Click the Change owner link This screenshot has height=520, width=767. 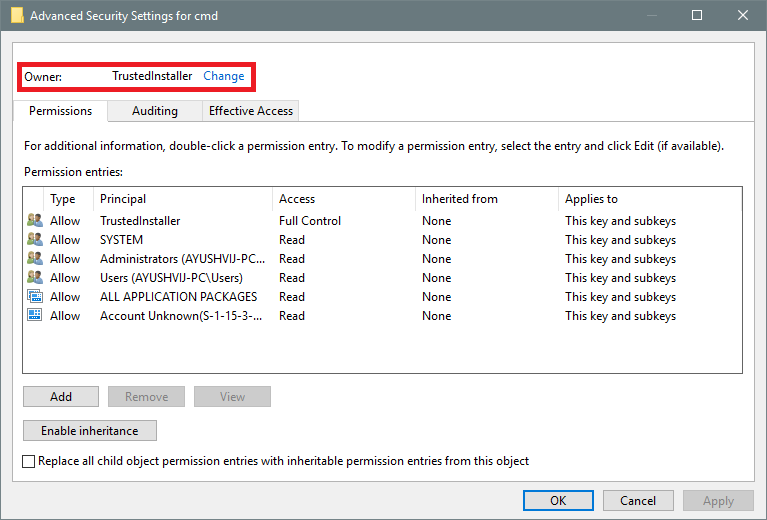coord(224,76)
